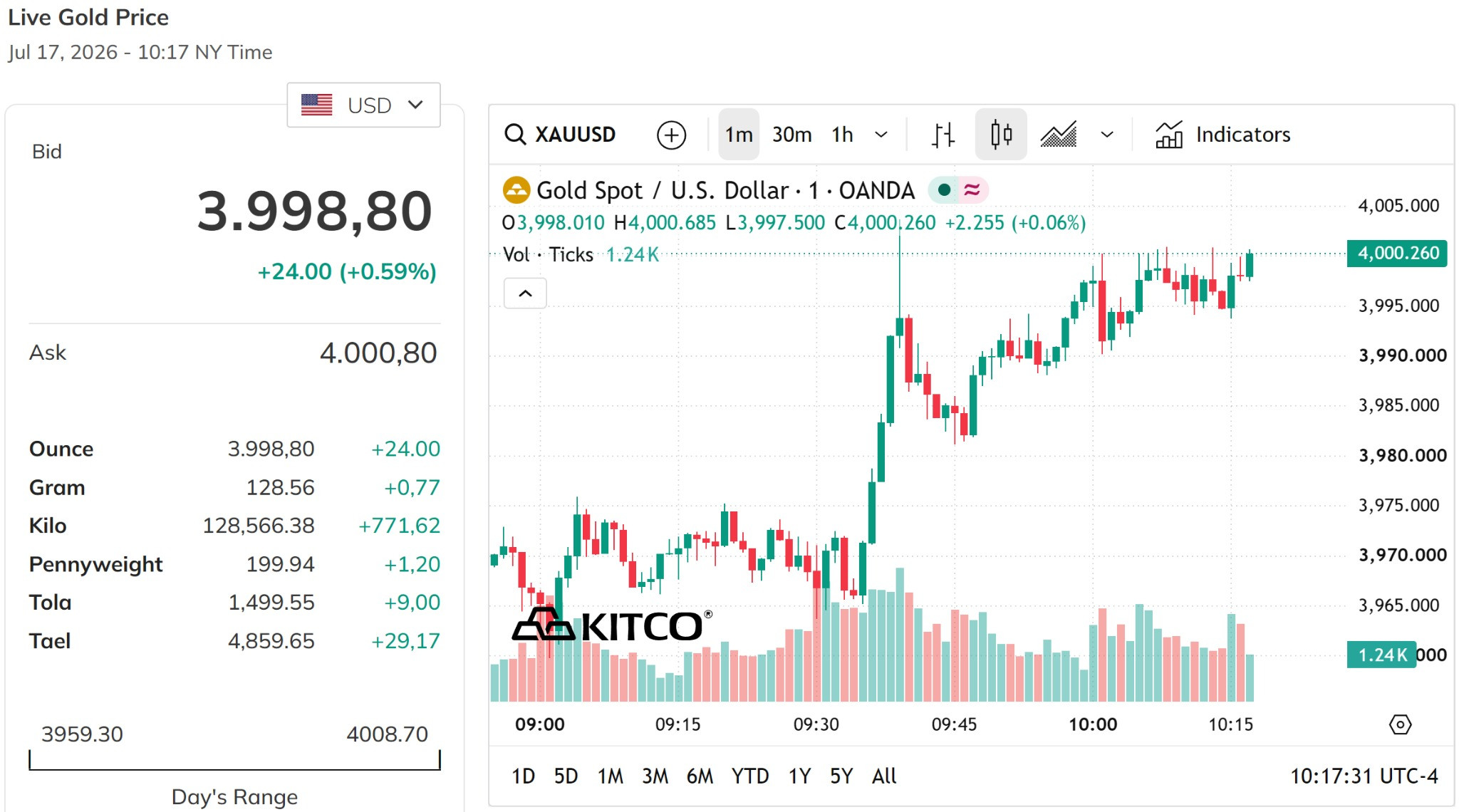Choose the area chart style icon
This screenshot has height=812, width=1459.
point(1059,134)
